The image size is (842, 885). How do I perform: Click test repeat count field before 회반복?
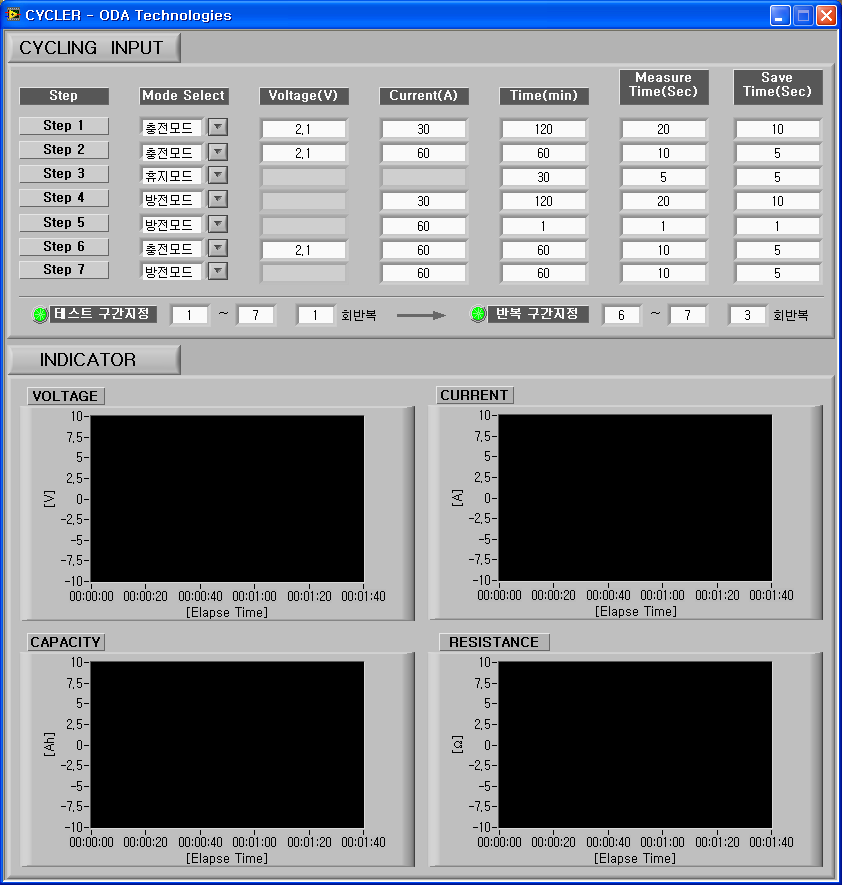(315, 315)
